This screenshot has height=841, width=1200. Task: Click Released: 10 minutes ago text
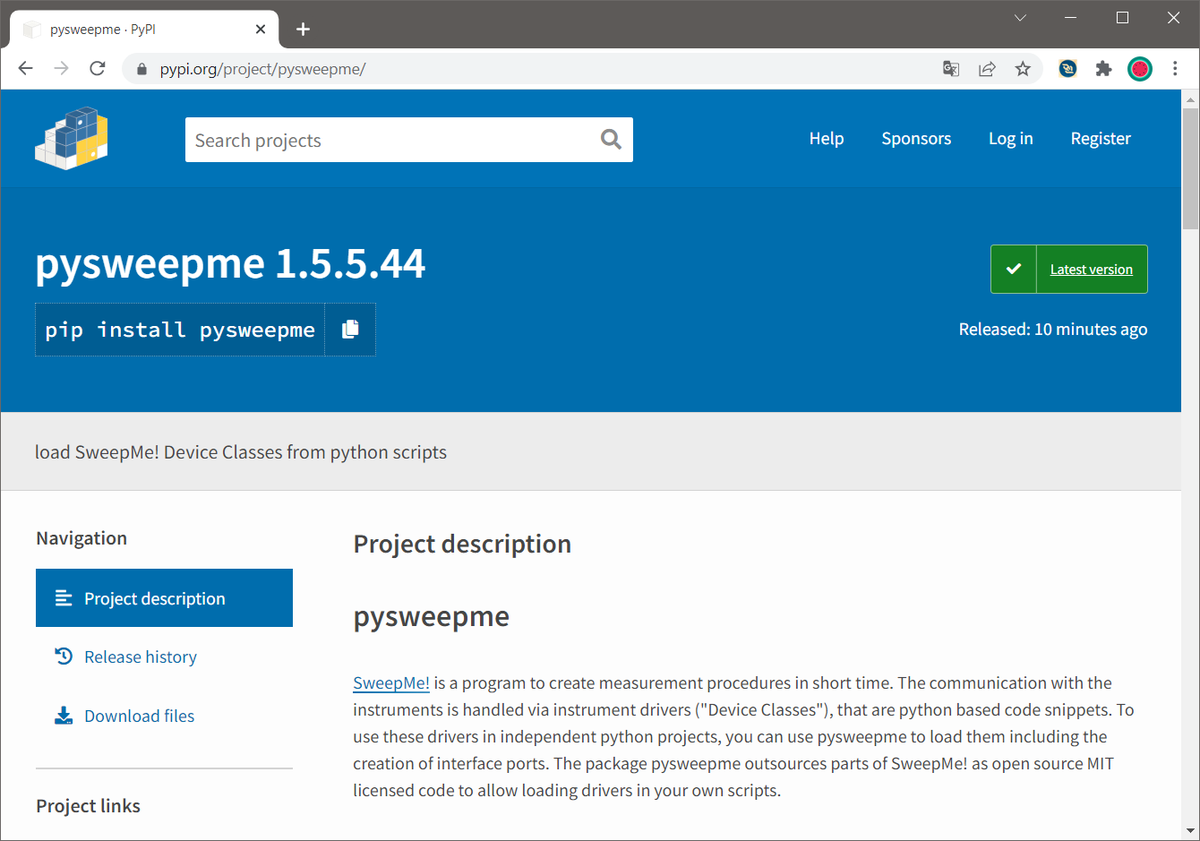tap(1053, 329)
